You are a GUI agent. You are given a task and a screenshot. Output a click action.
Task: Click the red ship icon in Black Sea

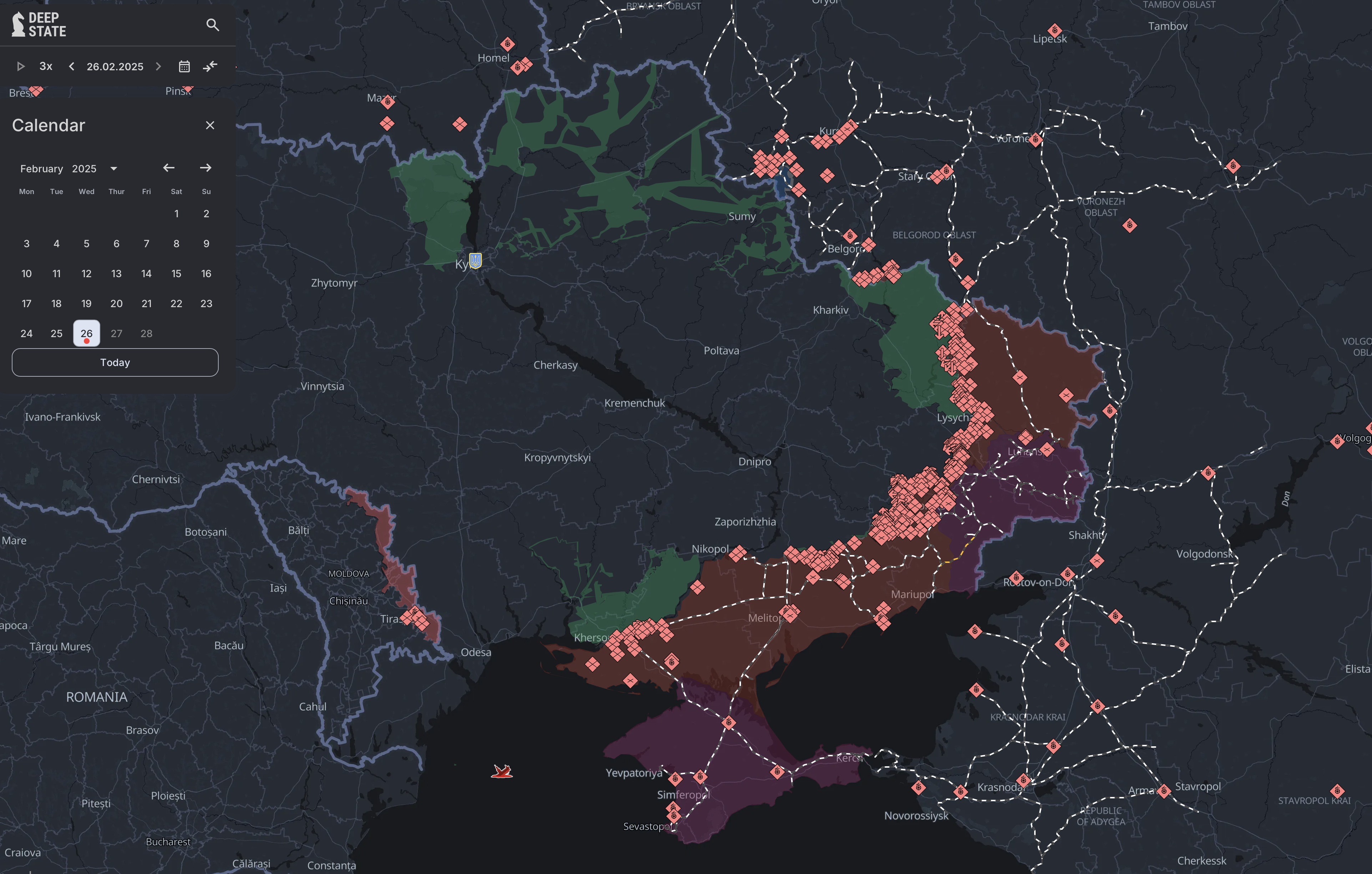pyautogui.click(x=502, y=772)
